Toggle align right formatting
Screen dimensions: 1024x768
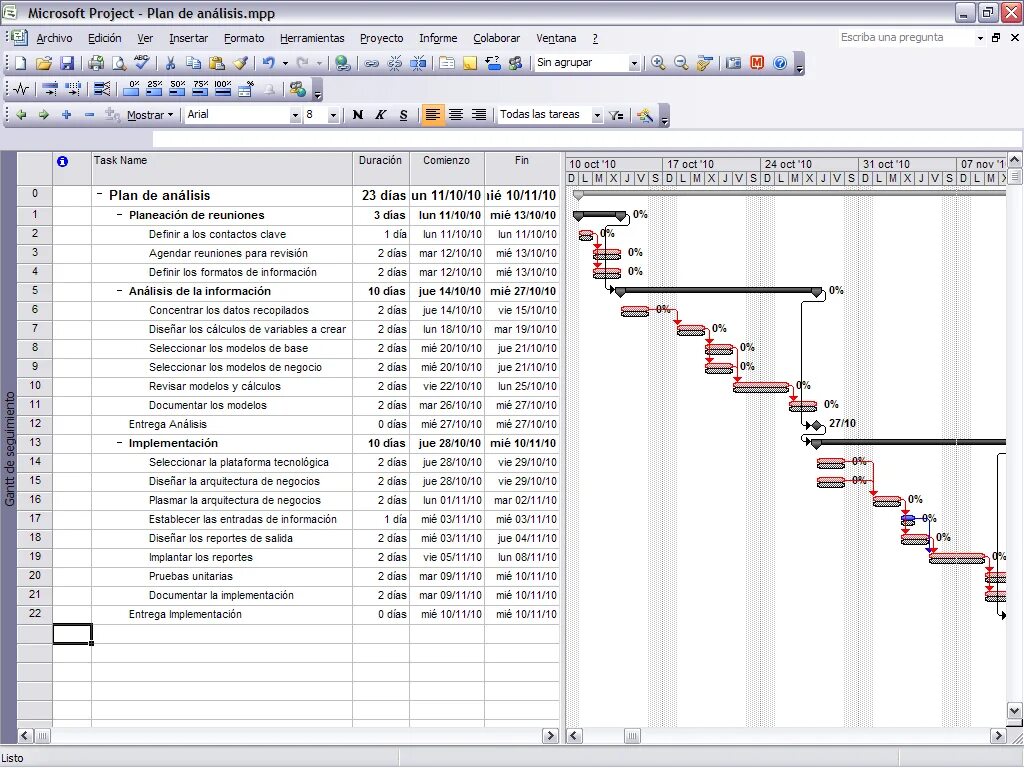coord(479,115)
